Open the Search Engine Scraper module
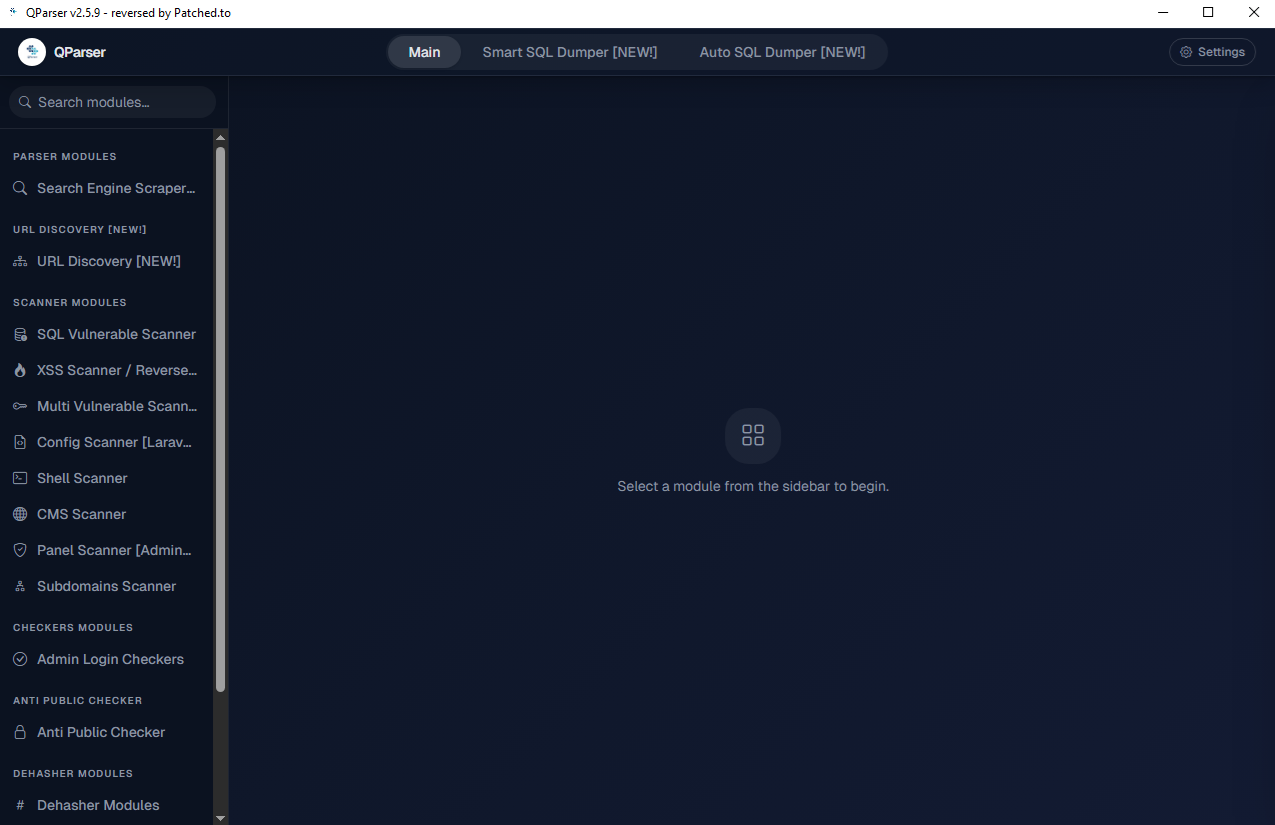 [105, 188]
